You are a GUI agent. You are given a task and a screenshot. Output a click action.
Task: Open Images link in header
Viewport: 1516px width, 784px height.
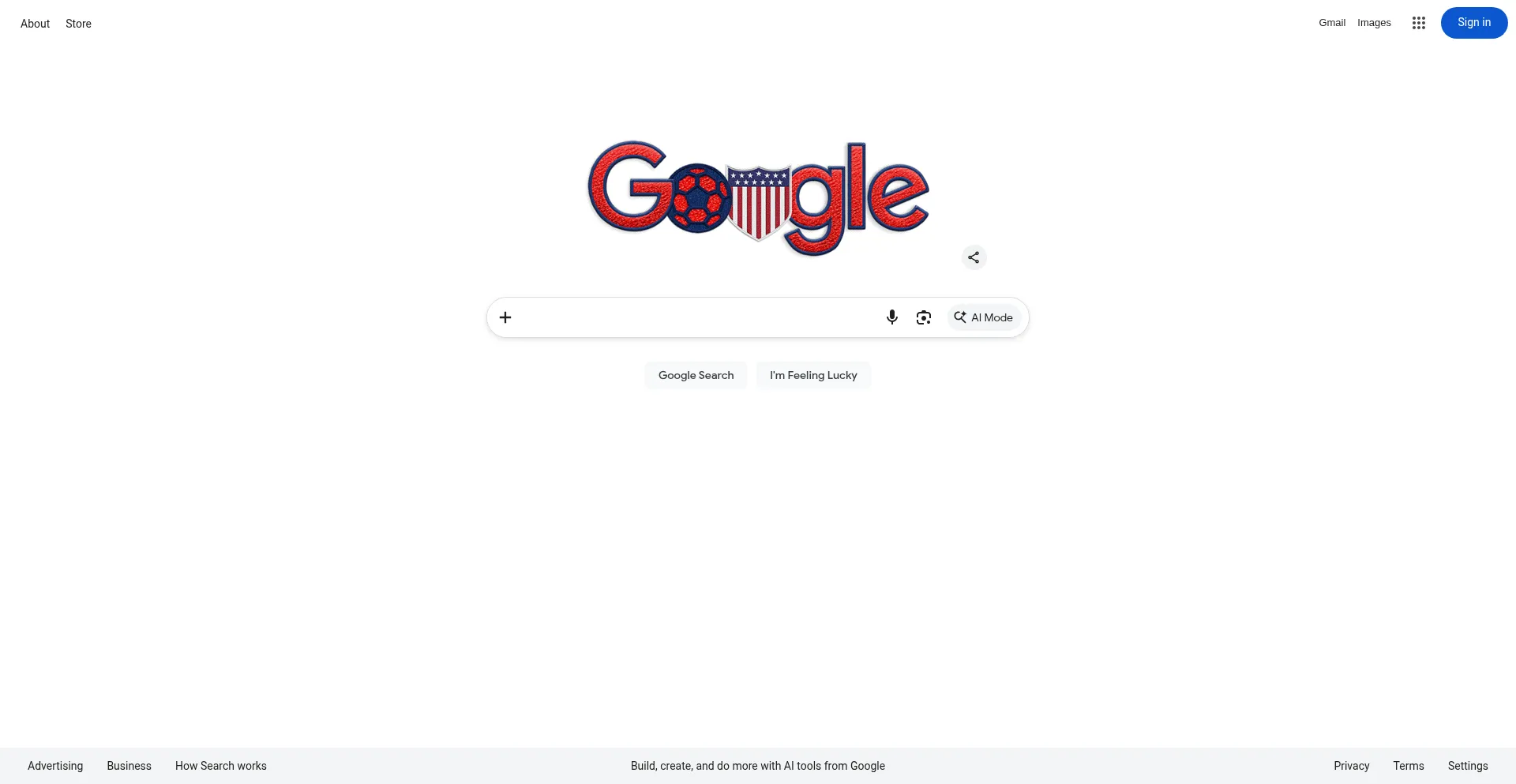coord(1374,23)
